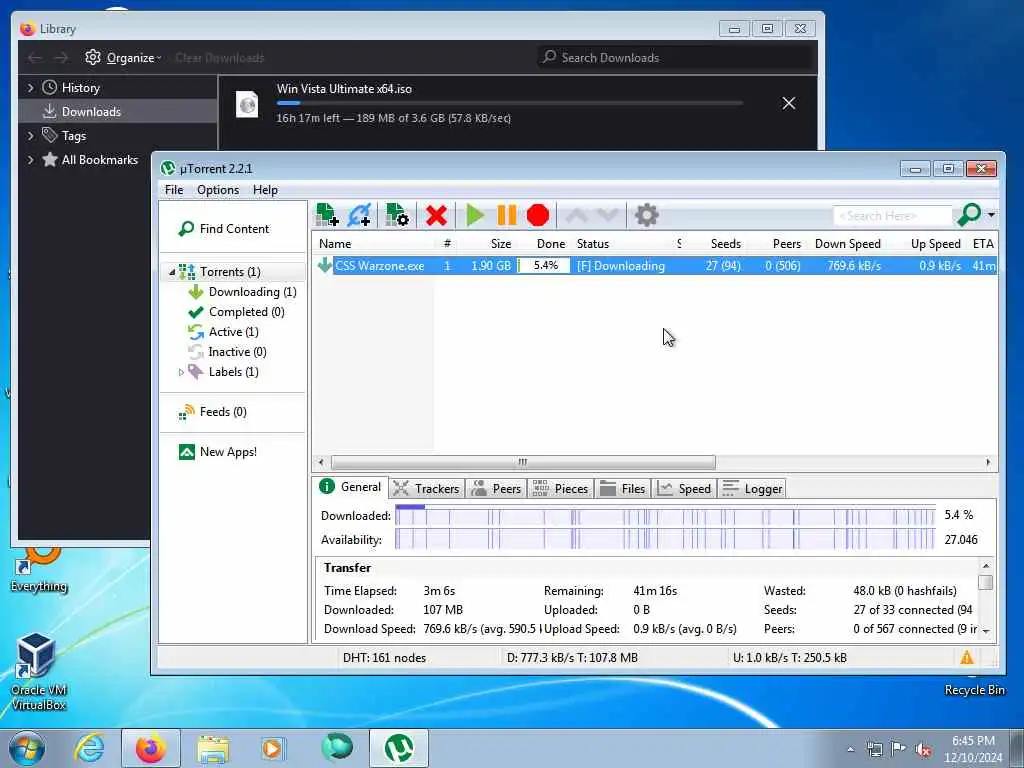Switch to the Files tab
This screenshot has width=1024, height=768.
(622, 488)
